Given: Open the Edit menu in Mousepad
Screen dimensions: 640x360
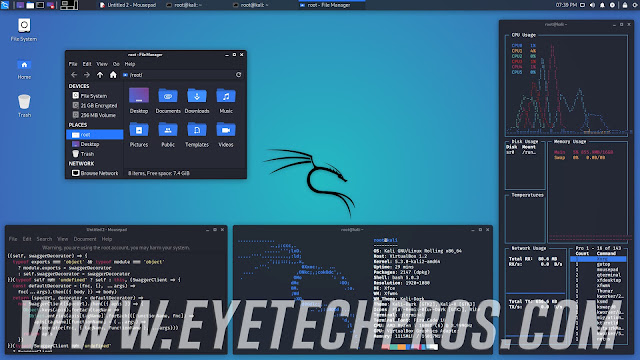Looking at the screenshot, I should (x=27, y=239).
